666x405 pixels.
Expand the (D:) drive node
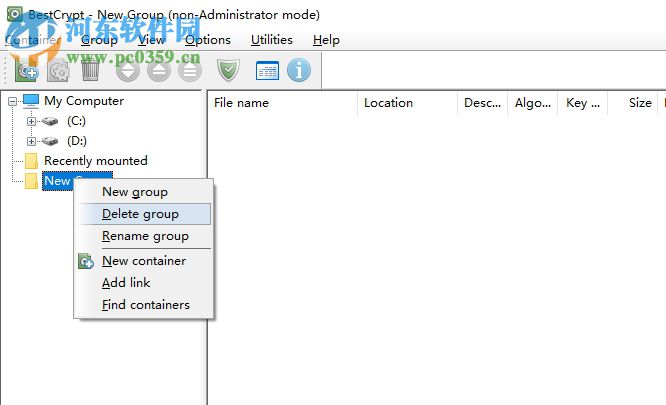(31, 141)
